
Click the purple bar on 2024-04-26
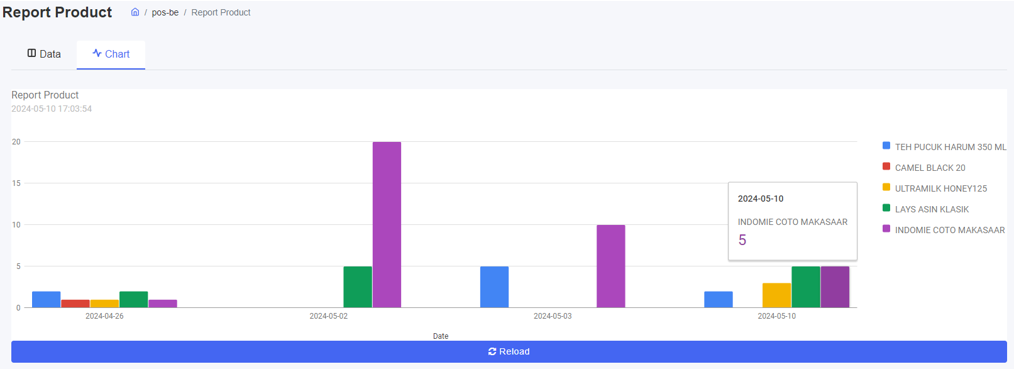tap(162, 303)
